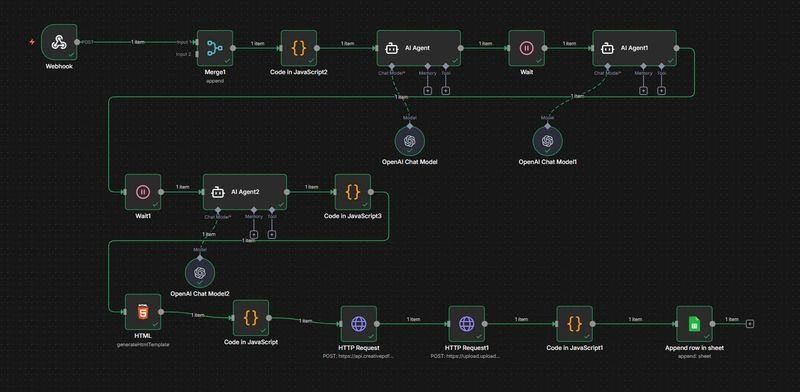This screenshot has width=800, height=392.
Task: Click the 'POST: https://upload.upload...' subtitle
Action: pyautogui.click(x=466, y=356)
